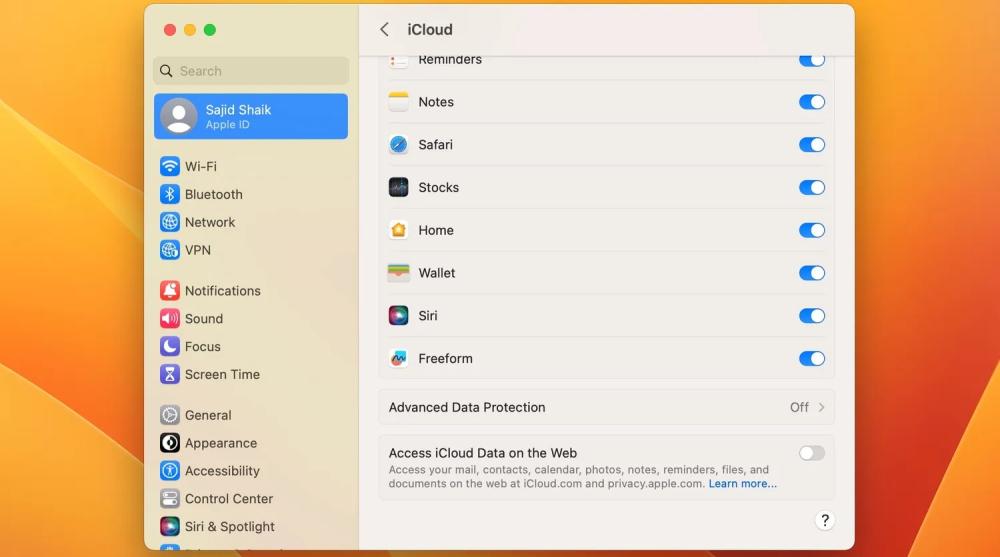The height and width of the screenshot is (557, 1000).
Task: Switch off Home iCloud sync
Action: click(x=812, y=230)
